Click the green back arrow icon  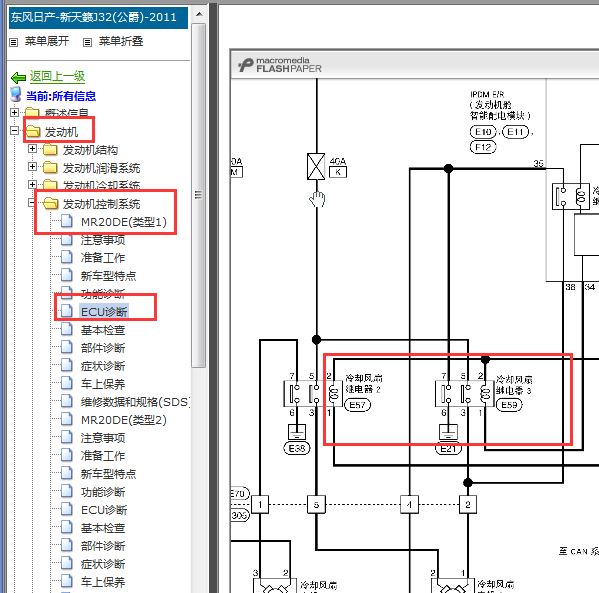click(x=18, y=78)
